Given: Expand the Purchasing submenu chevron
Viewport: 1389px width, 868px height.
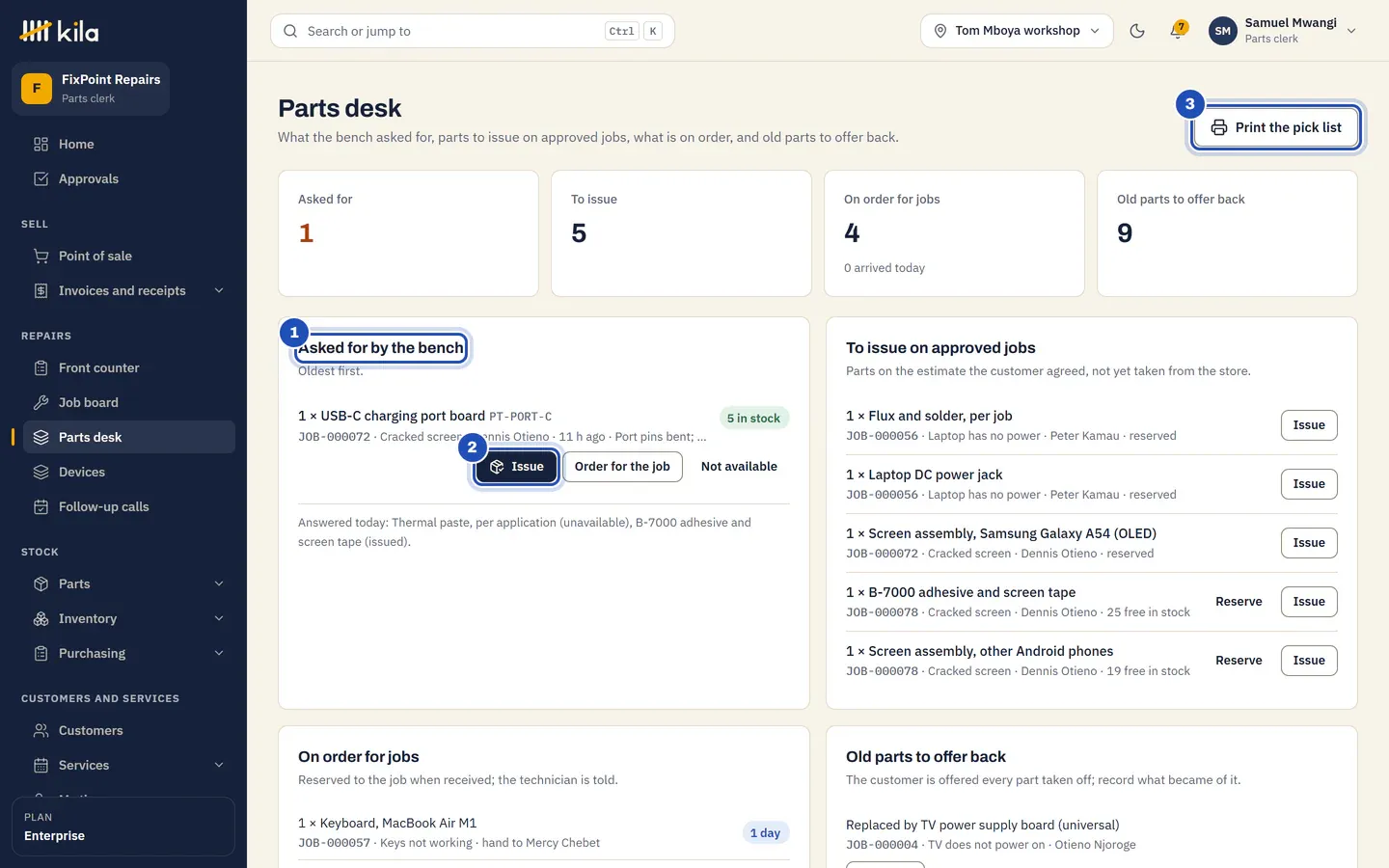Looking at the screenshot, I should click(219, 654).
